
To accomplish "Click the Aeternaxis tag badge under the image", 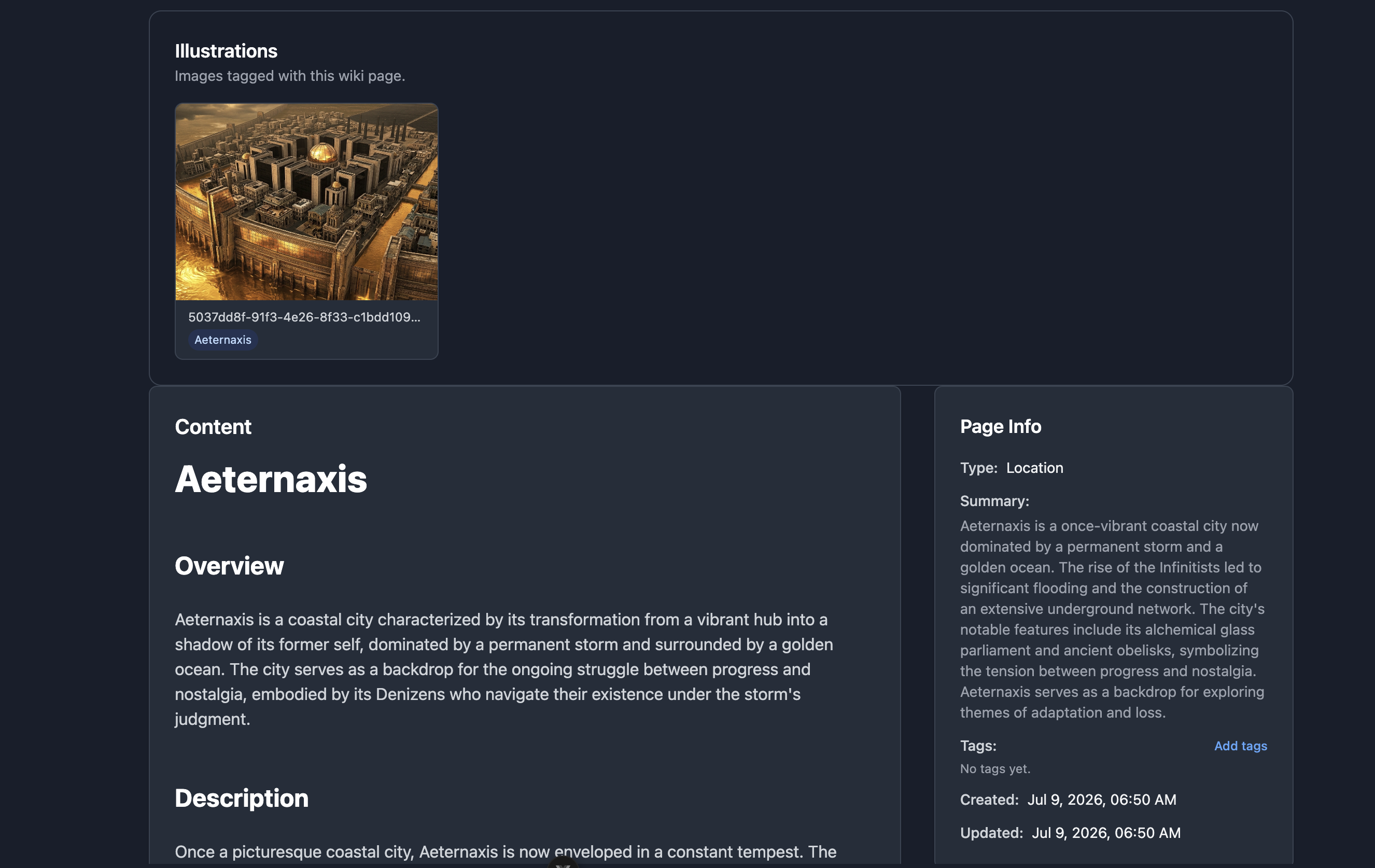I will tap(223, 340).
